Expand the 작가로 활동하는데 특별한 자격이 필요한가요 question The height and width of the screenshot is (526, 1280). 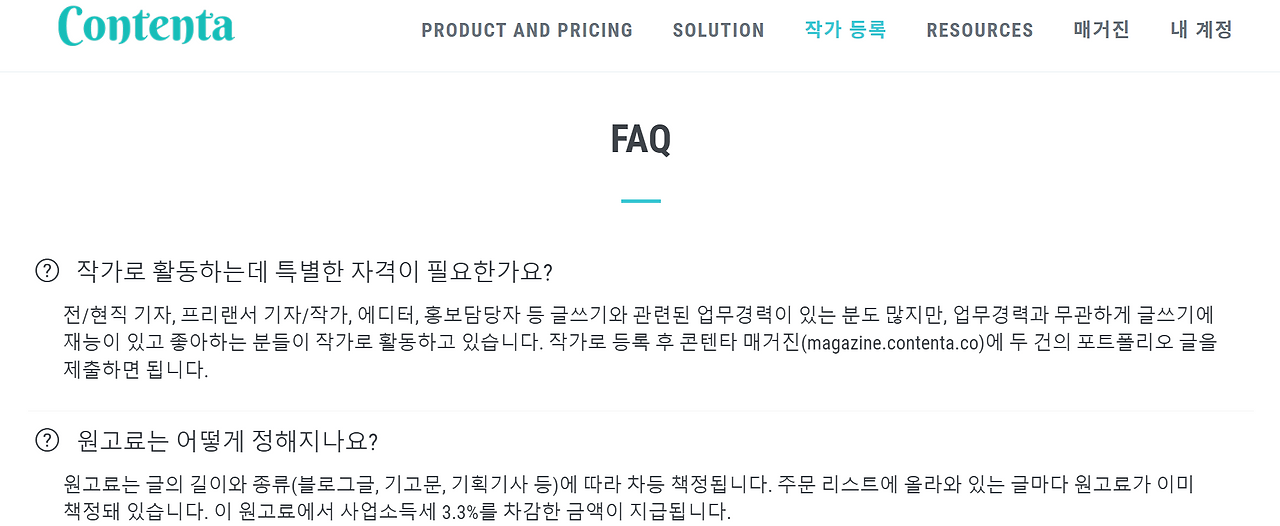coord(315,271)
